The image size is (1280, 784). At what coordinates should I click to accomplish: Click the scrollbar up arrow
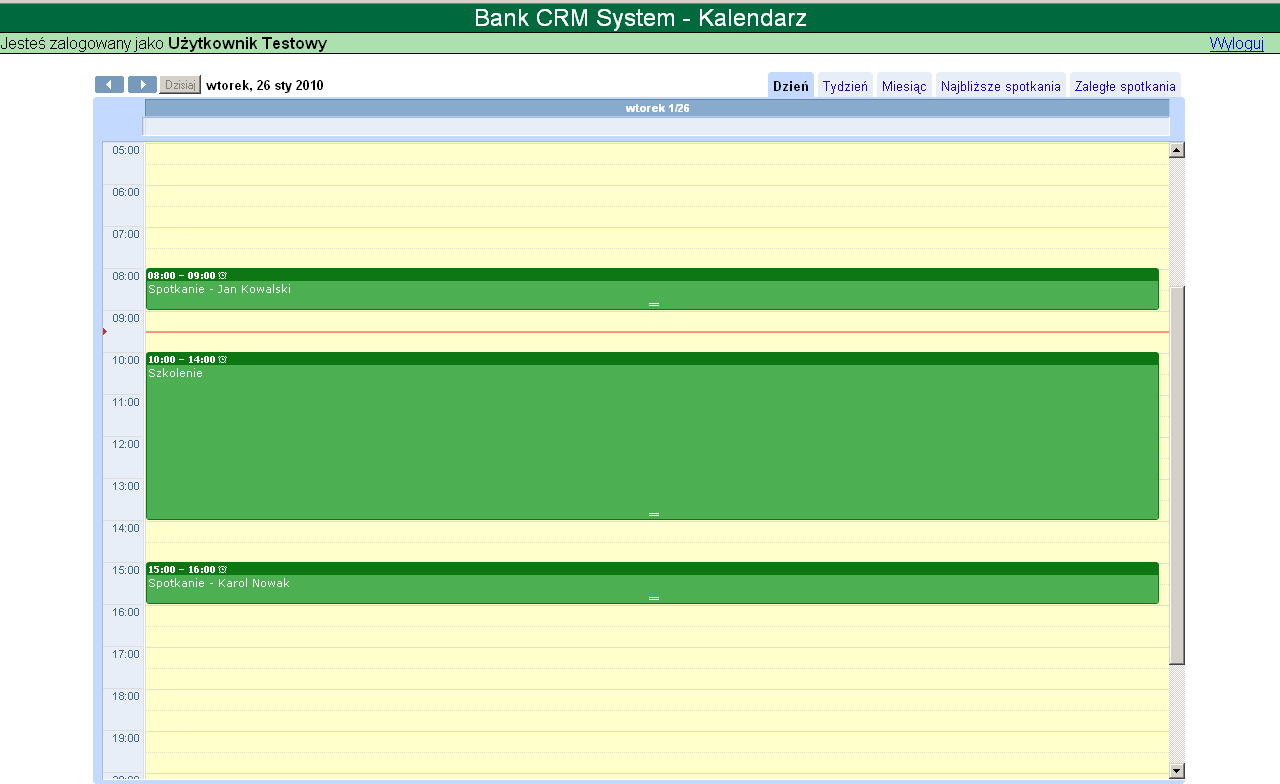click(x=1177, y=150)
